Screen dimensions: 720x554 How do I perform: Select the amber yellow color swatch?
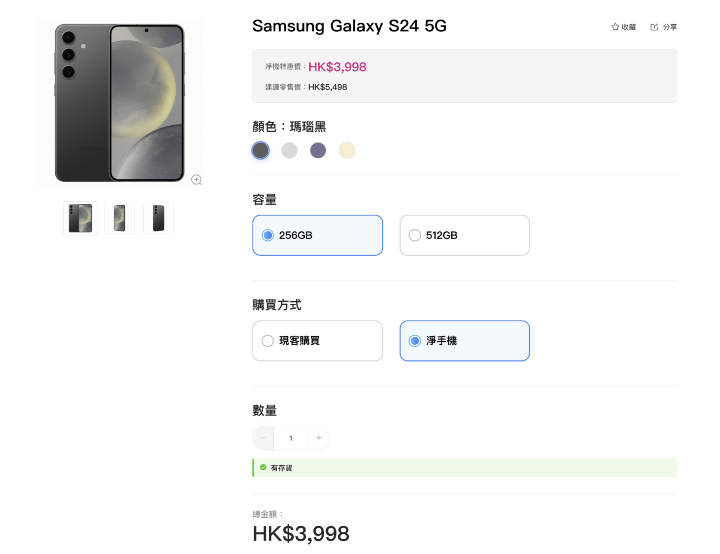(x=347, y=150)
